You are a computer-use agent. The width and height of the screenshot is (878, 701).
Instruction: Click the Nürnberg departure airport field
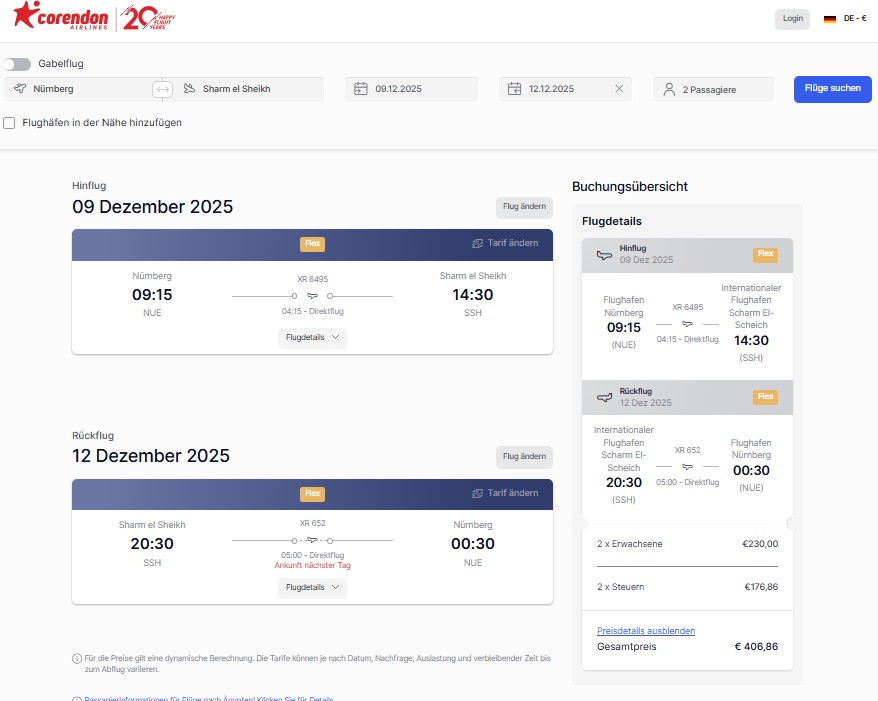tap(80, 89)
